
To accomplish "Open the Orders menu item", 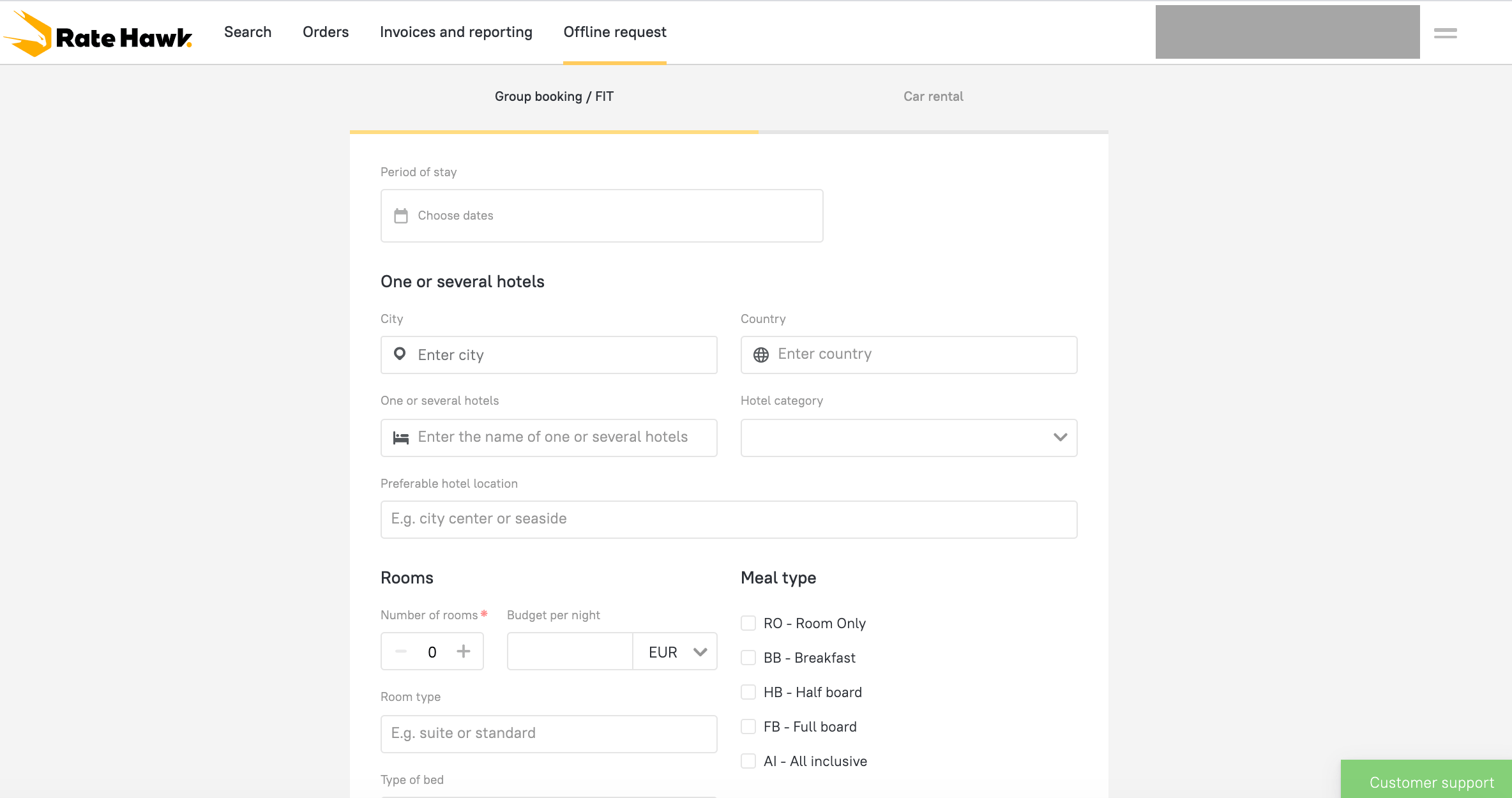I will pos(326,32).
